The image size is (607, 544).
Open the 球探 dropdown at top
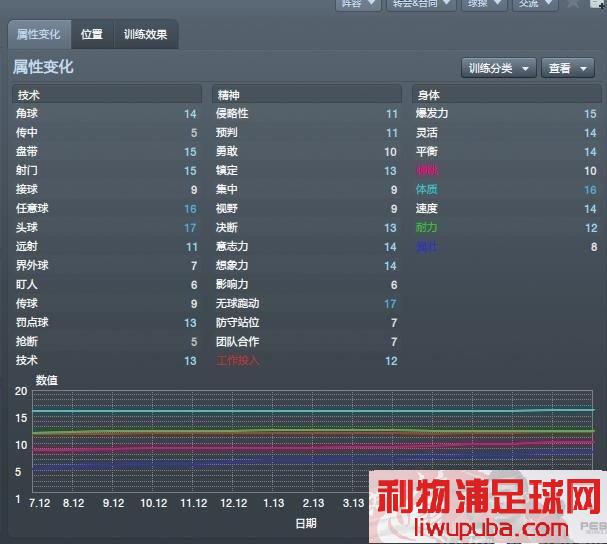[484, 4]
